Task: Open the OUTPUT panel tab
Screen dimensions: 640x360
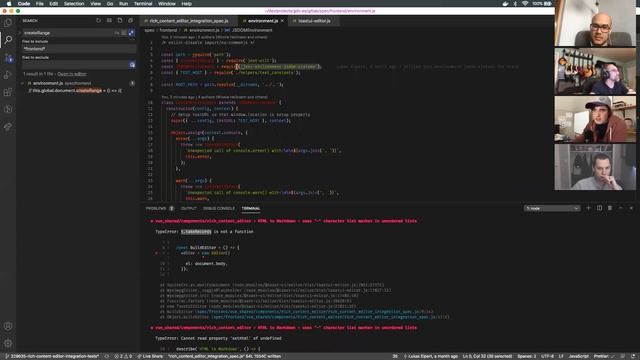Action: (x=189, y=209)
